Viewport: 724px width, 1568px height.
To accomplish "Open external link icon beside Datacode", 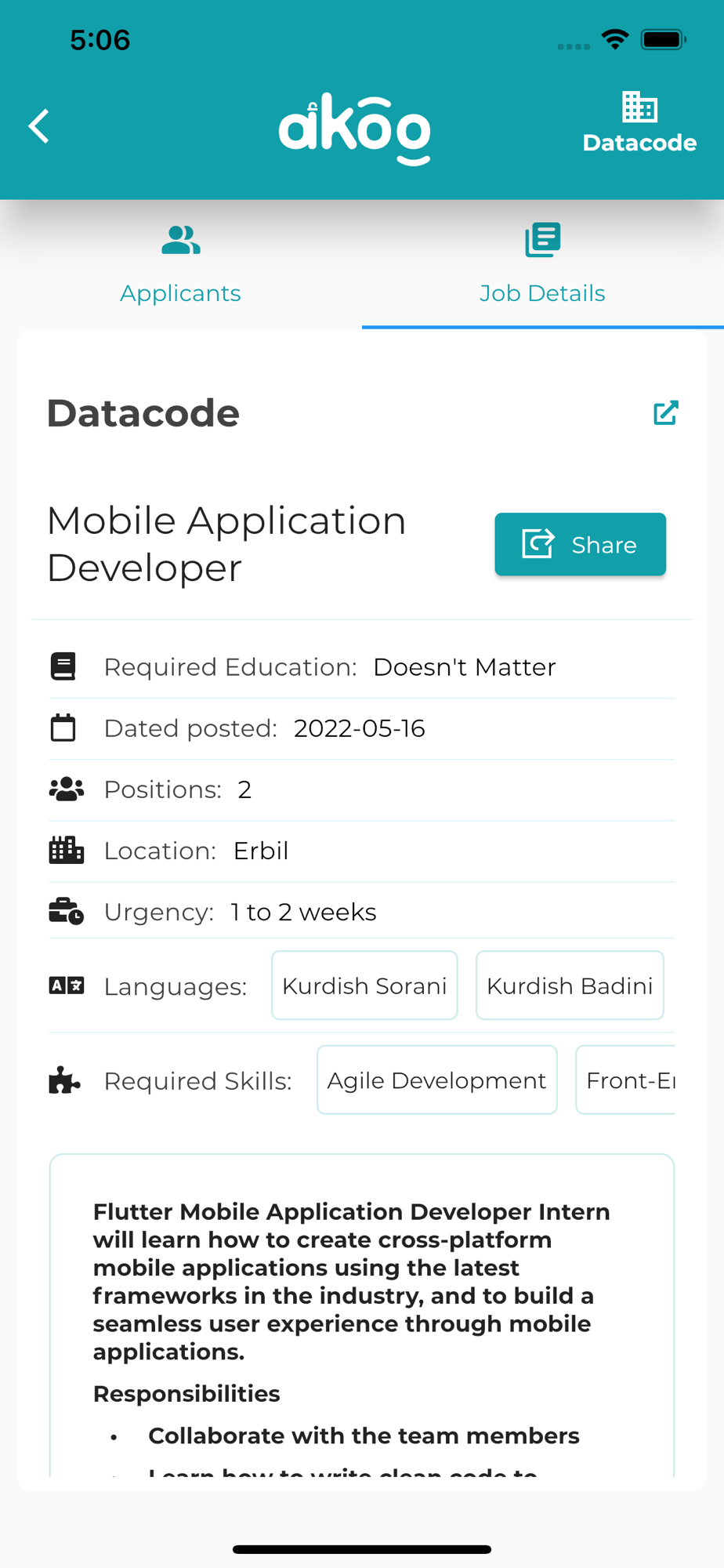I will [x=666, y=412].
